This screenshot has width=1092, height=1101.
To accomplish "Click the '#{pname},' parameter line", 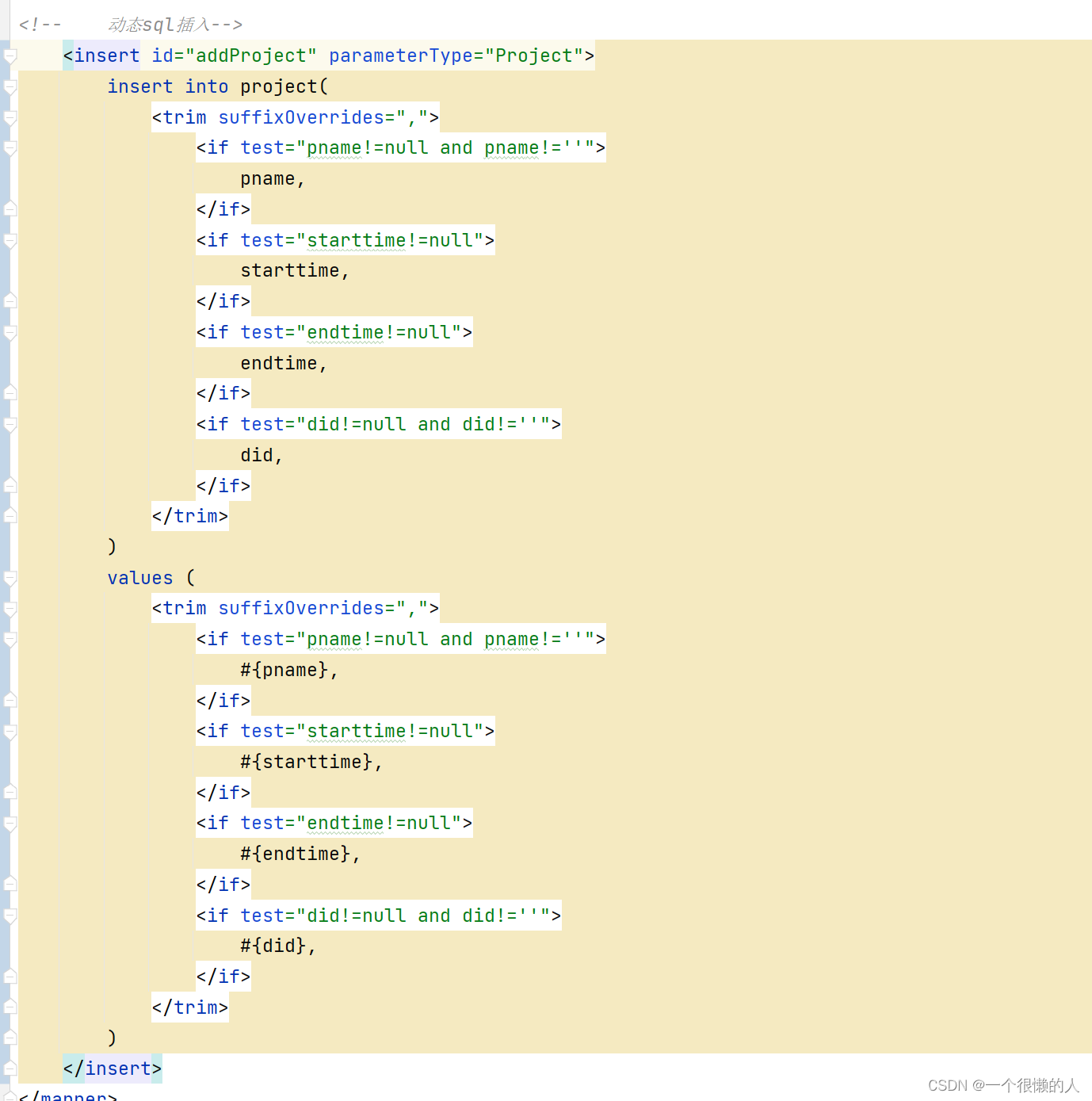I will coord(289,670).
